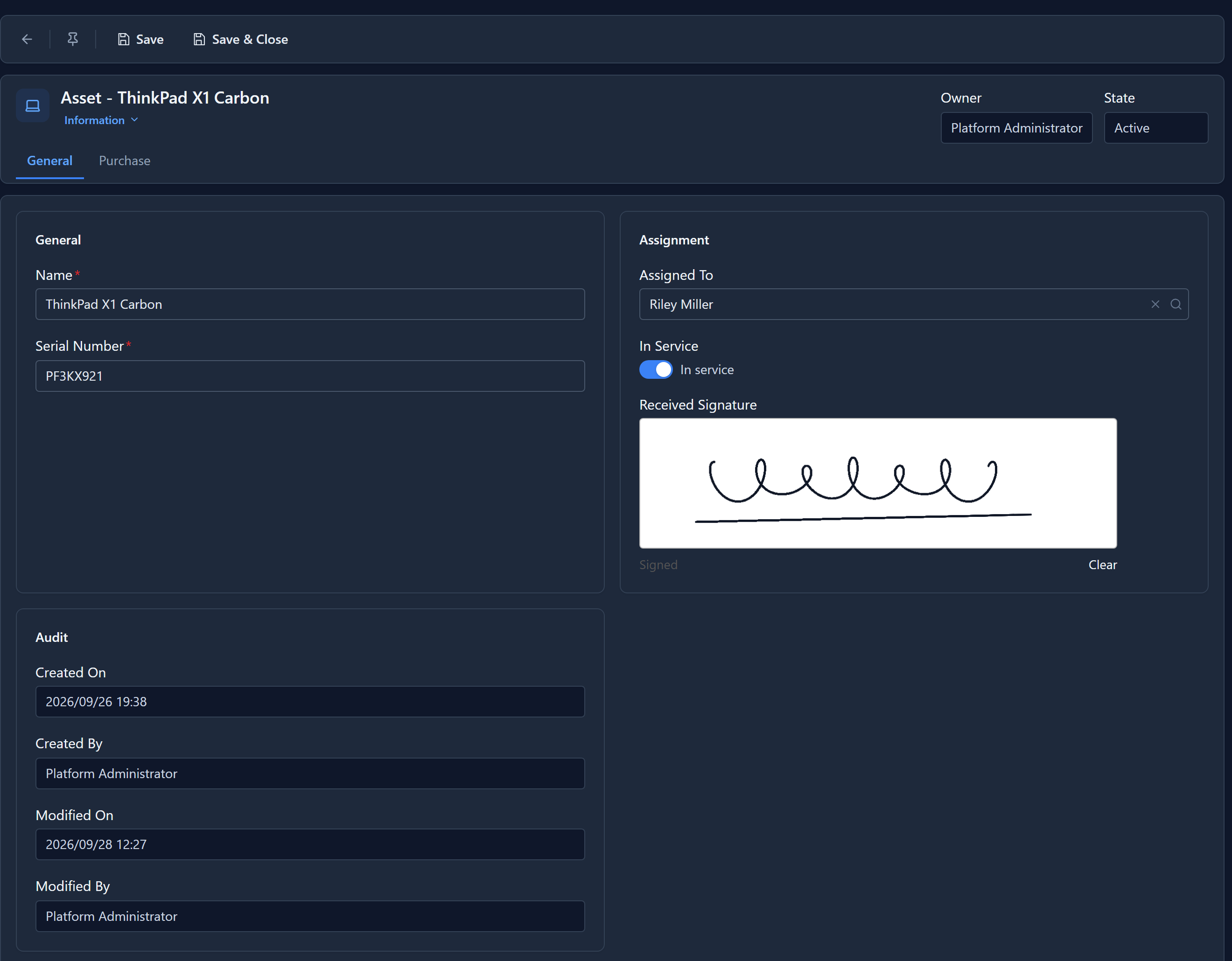Viewport: 1232px width, 961px height.
Task: Click the 'Assignment' section heading
Action: pos(673,240)
